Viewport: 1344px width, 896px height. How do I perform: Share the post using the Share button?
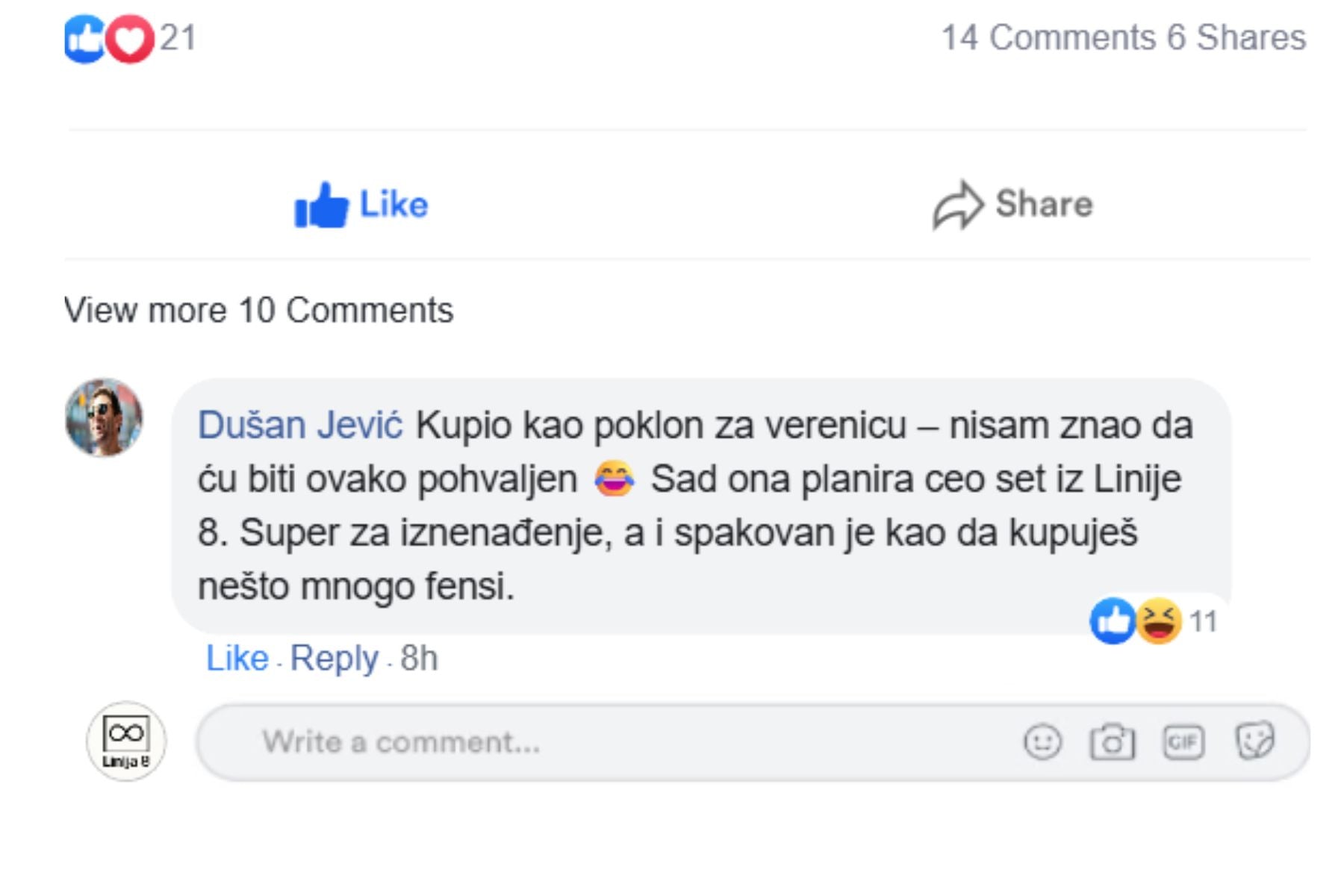point(1013,205)
